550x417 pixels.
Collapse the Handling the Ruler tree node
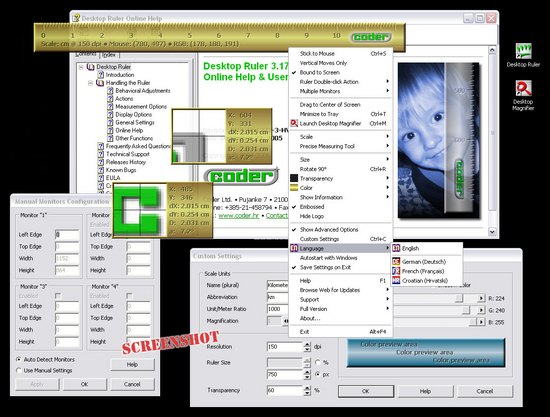pyautogui.click(x=90, y=83)
